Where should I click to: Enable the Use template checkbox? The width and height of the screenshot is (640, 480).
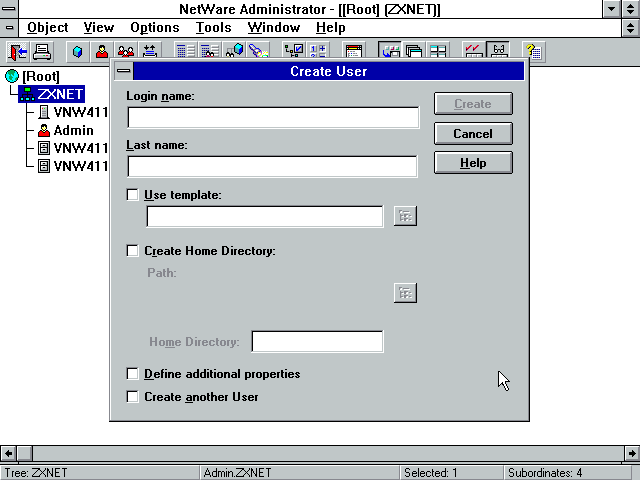(133, 195)
